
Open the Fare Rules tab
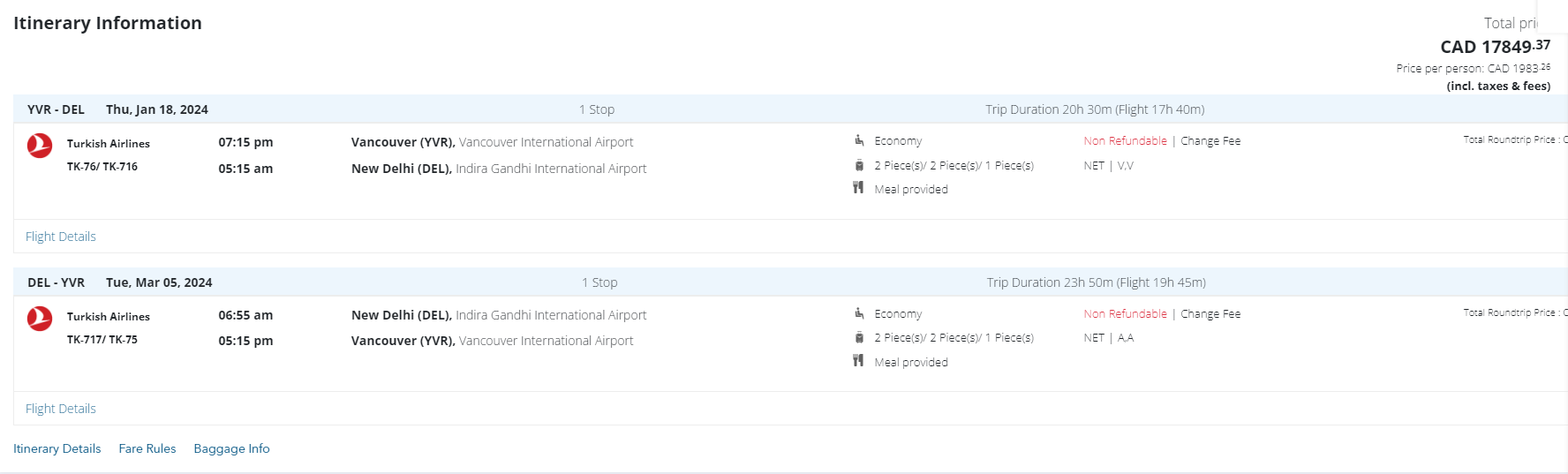point(147,448)
